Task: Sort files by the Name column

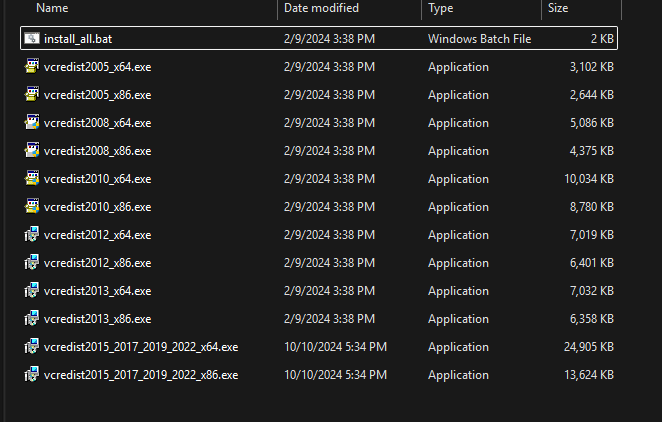Action: pyautogui.click(x=52, y=8)
